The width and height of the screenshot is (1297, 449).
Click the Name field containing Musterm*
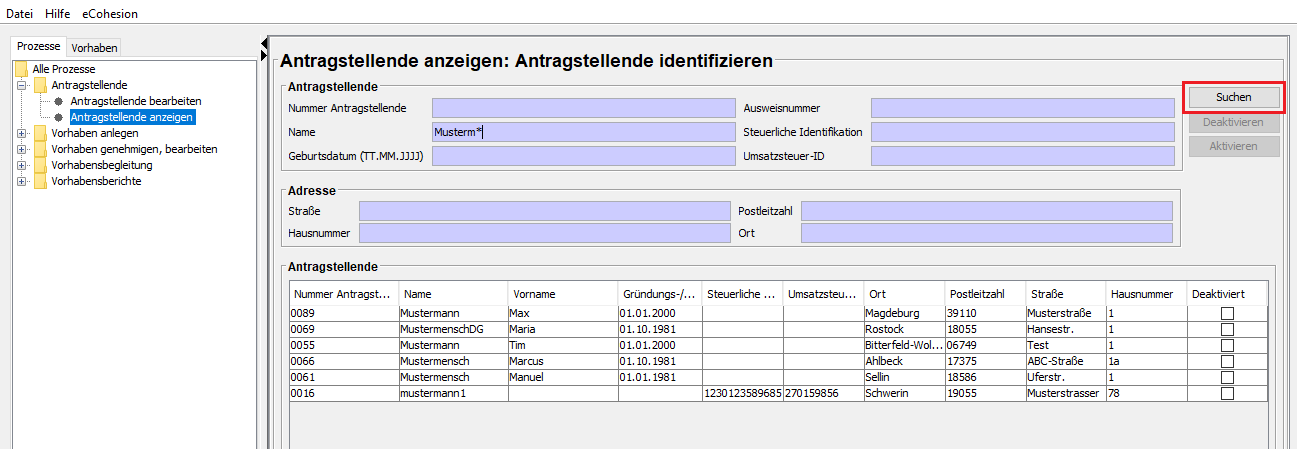click(x=583, y=132)
